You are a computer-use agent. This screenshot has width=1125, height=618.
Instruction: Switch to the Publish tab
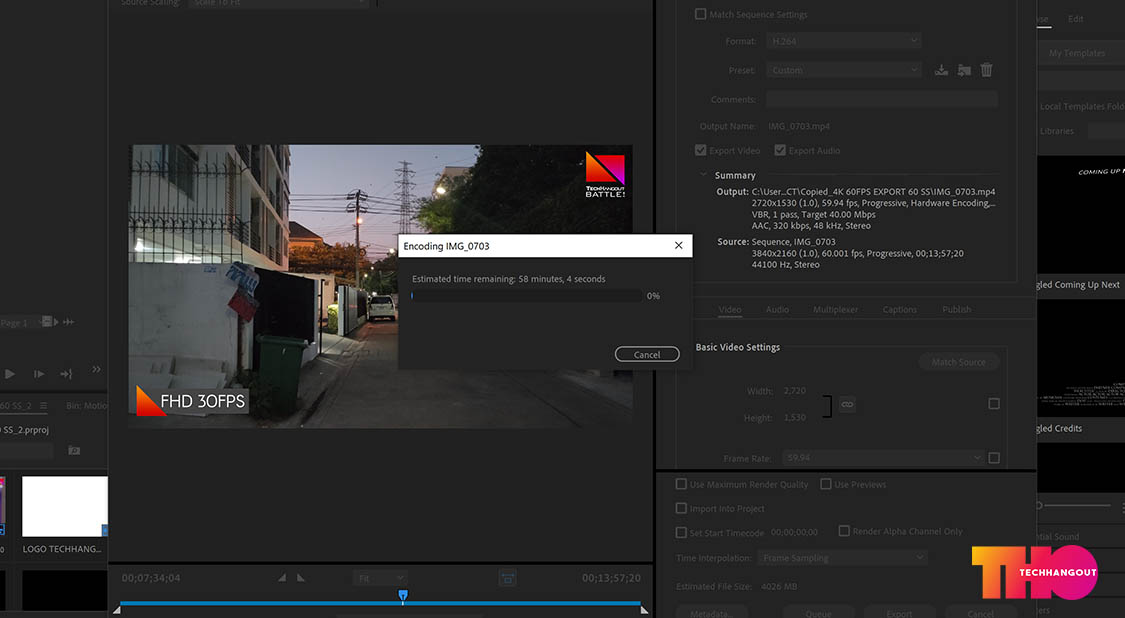click(x=956, y=309)
